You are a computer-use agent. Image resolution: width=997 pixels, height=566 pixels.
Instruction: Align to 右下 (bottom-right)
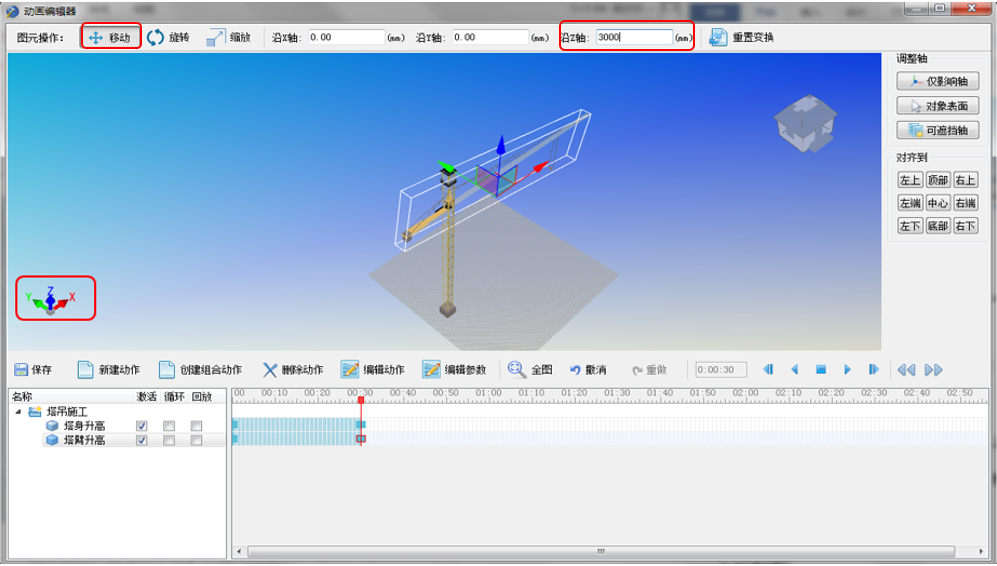[965, 226]
